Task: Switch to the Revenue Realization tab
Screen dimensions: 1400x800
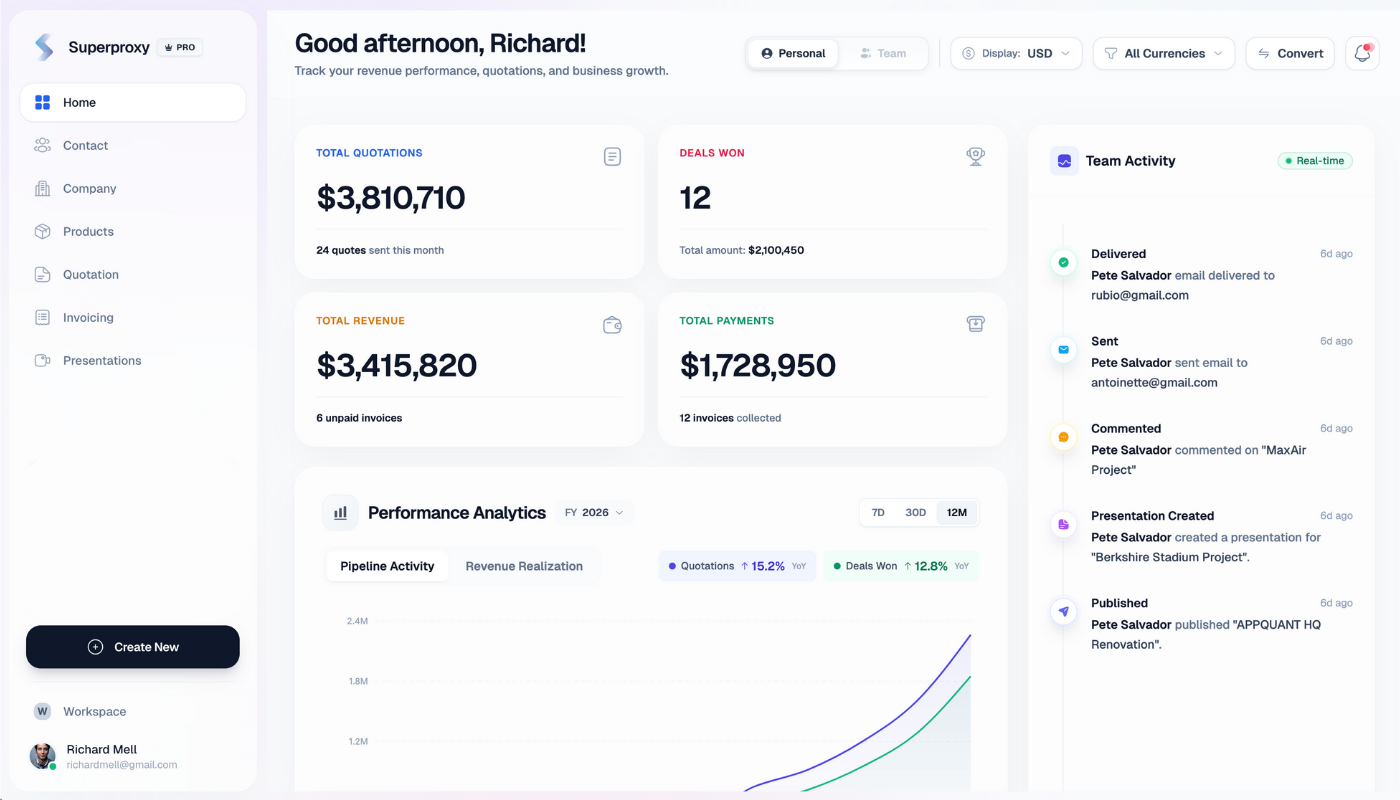Action: point(524,566)
